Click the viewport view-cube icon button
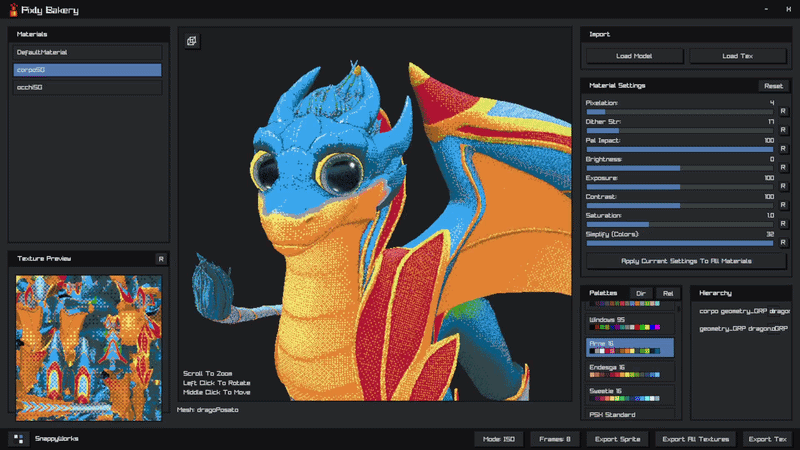Image resolution: width=800 pixels, height=450 pixels. coord(192,41)
